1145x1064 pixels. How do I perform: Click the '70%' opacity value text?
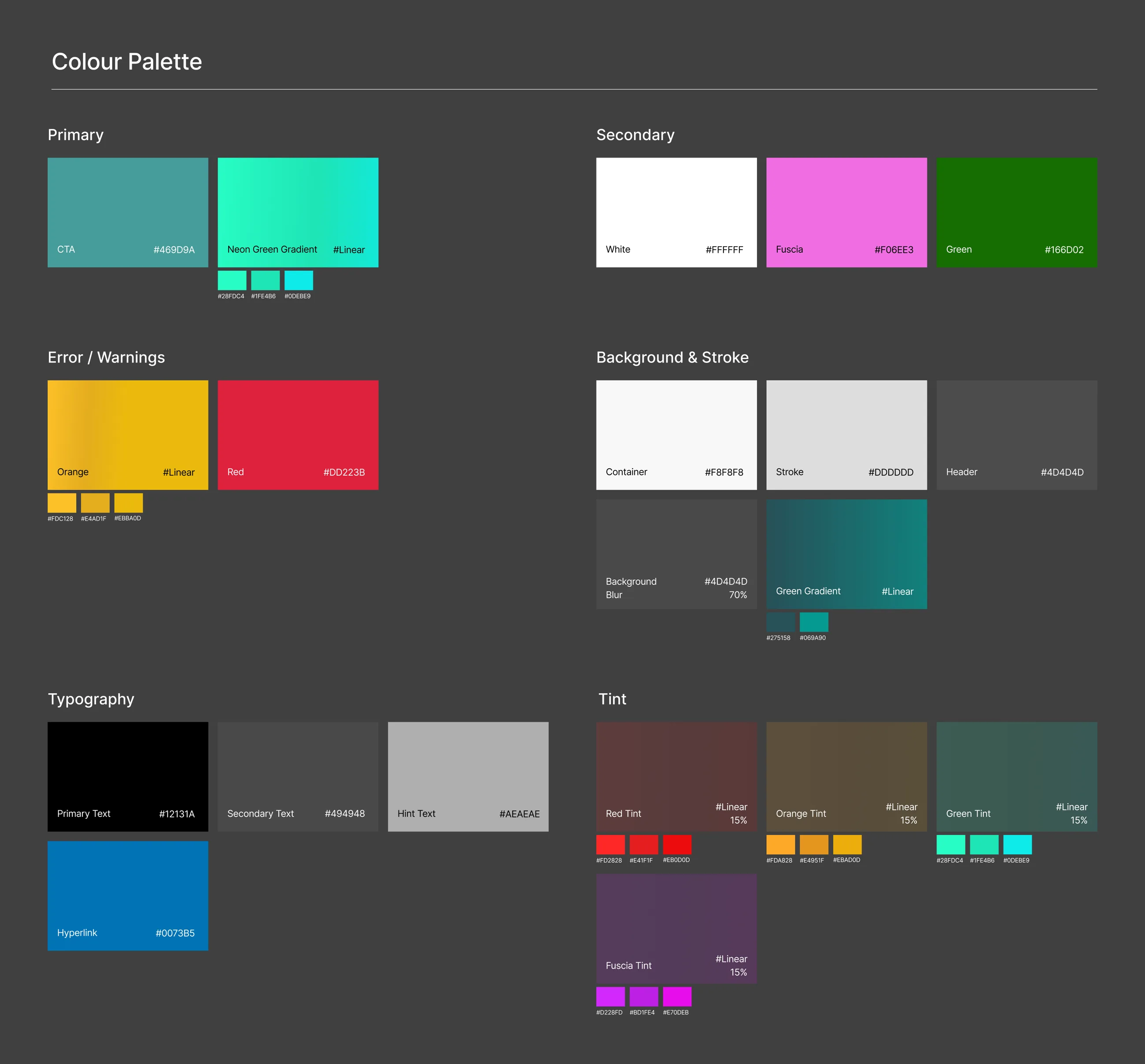[x=738, y=595]
